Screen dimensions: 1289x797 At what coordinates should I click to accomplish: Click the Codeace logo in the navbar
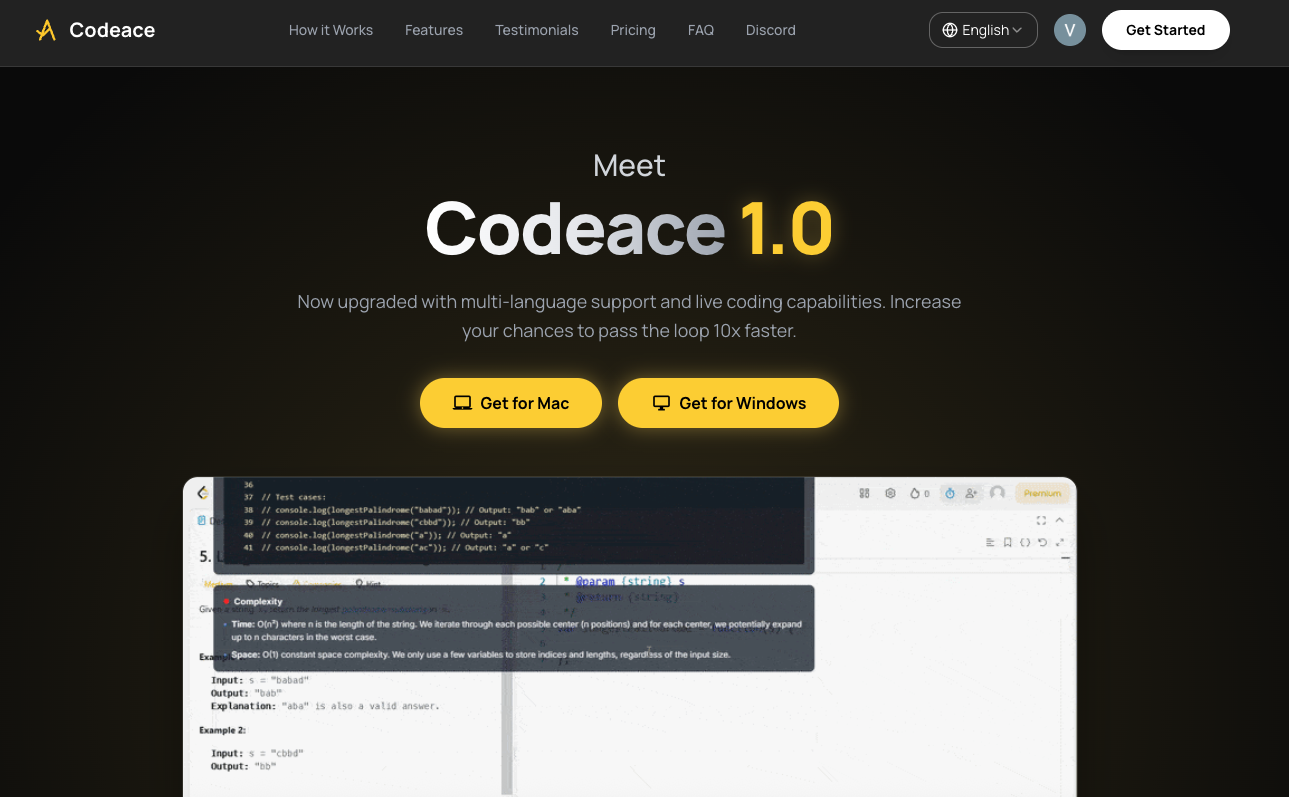(95, 30)
